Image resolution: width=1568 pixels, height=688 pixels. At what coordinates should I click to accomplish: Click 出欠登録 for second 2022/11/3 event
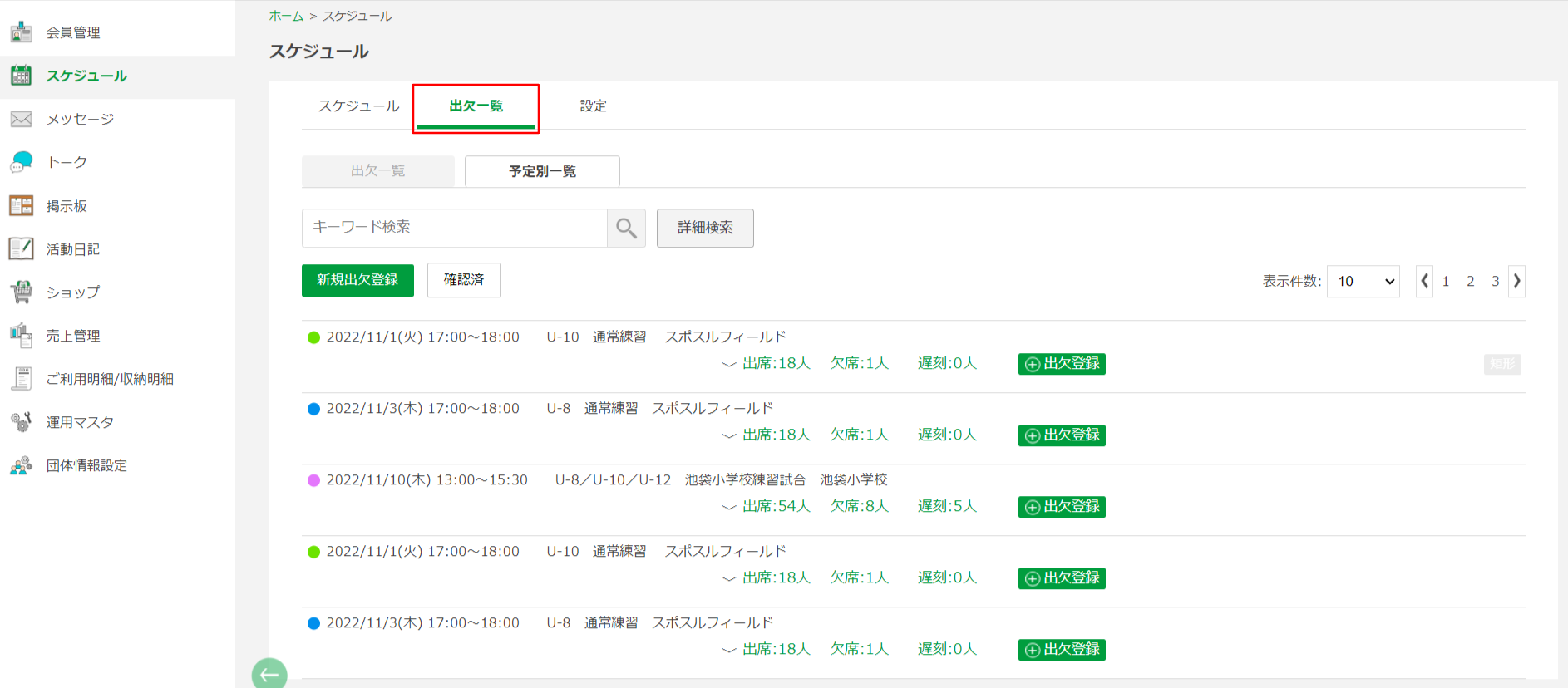click(1062, 650)
